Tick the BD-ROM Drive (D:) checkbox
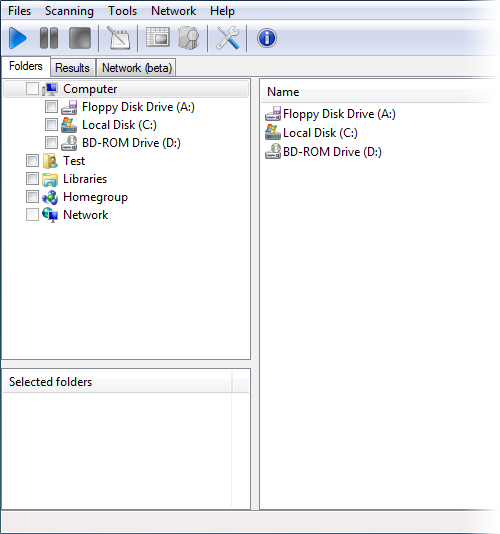The height and width of the screenshot is (534, 500). [x=51, y=143]
